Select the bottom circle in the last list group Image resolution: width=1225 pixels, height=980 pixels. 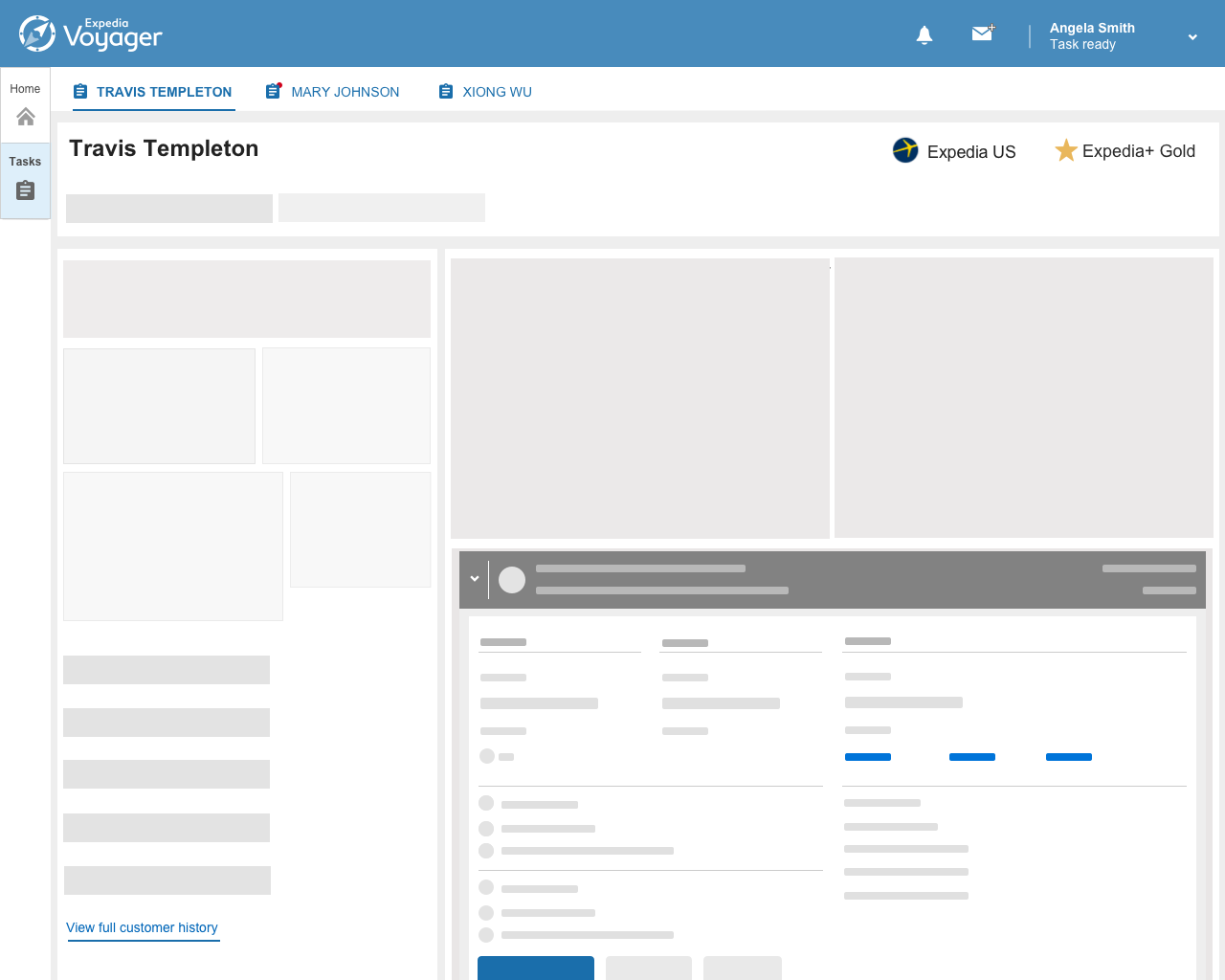click(x=486, y=935)
